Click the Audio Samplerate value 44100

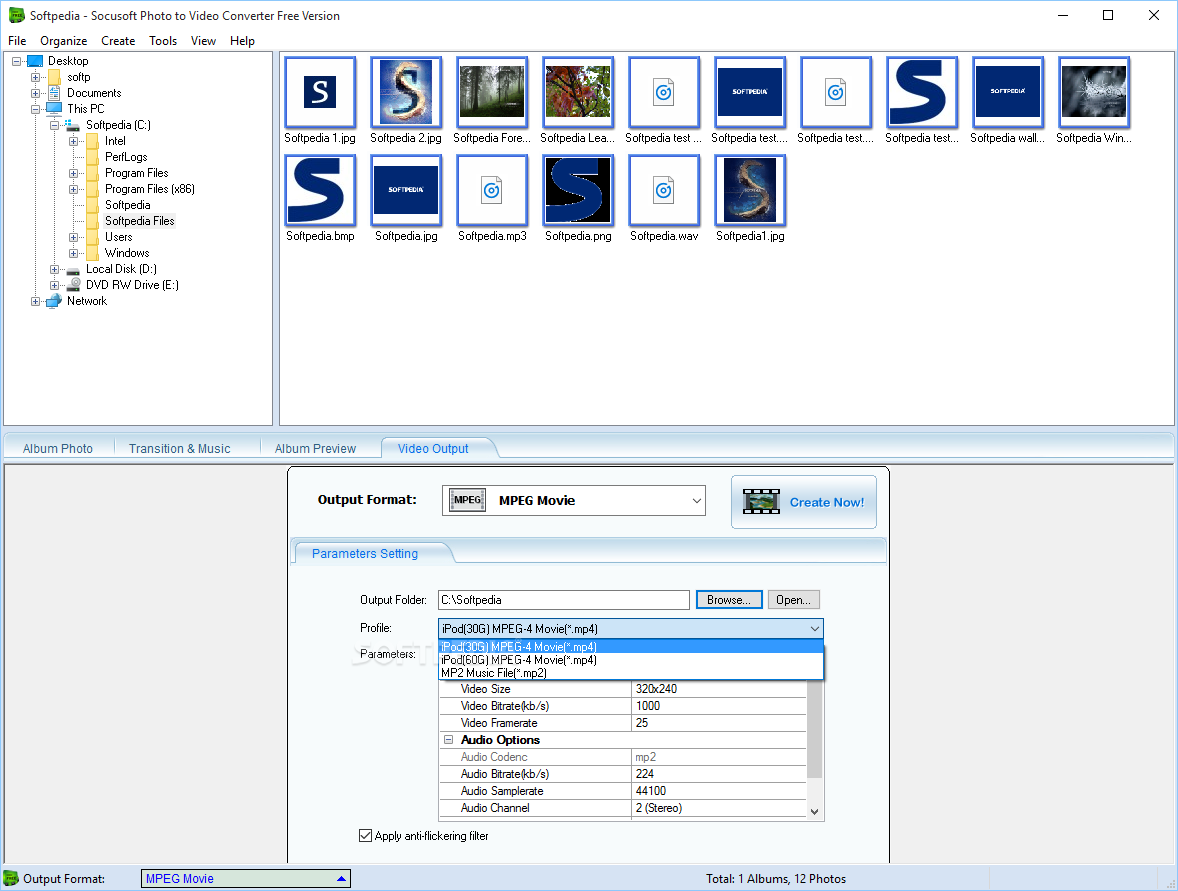pos(718,791)
